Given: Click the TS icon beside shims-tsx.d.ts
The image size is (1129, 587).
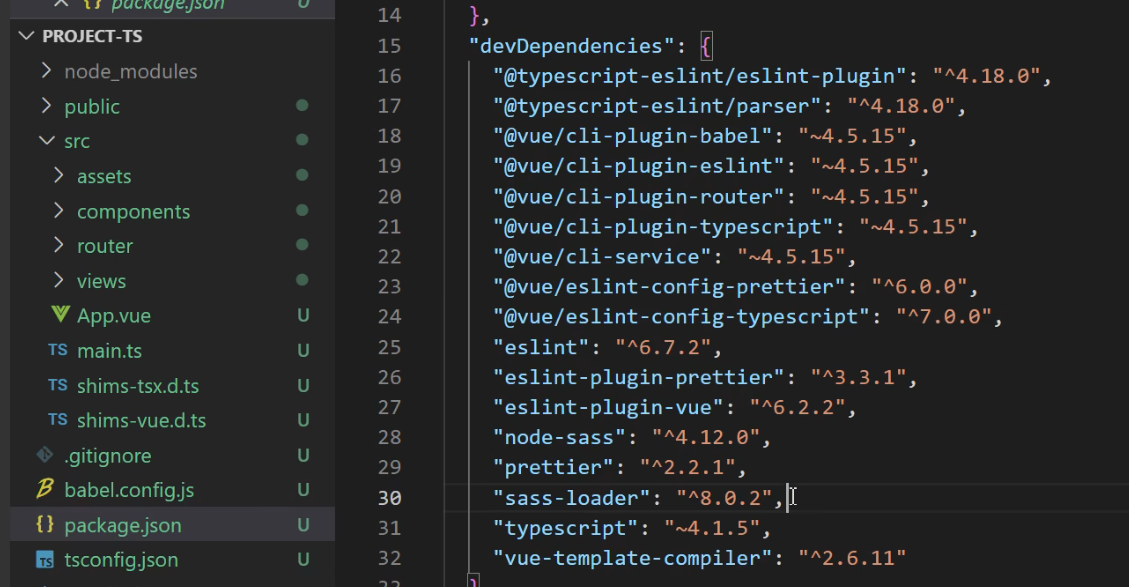Looking at the screenshot, I should tap(58, 385).
